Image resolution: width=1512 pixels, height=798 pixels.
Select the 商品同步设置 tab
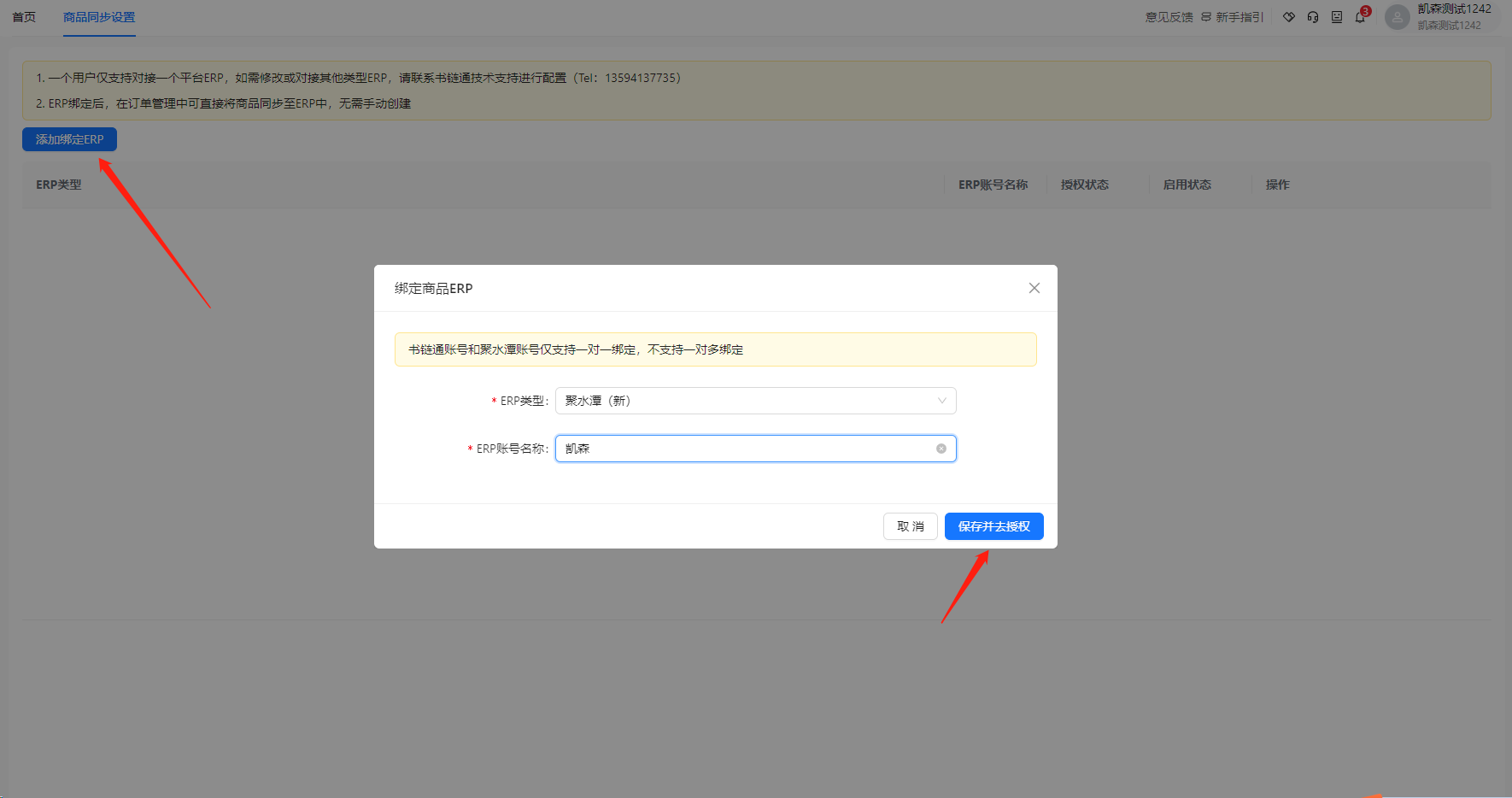click(x=99, y=17)
